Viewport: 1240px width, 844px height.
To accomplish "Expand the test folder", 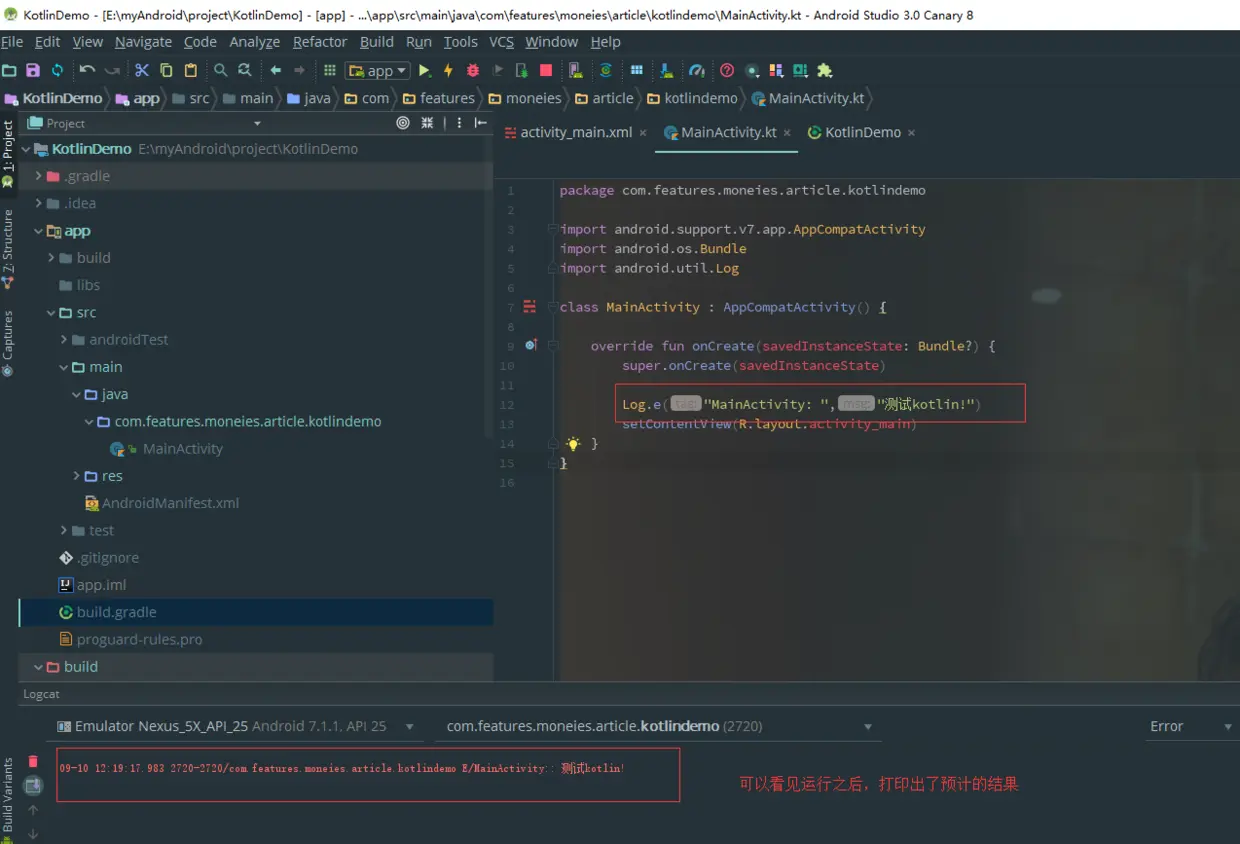I will 63,531.
